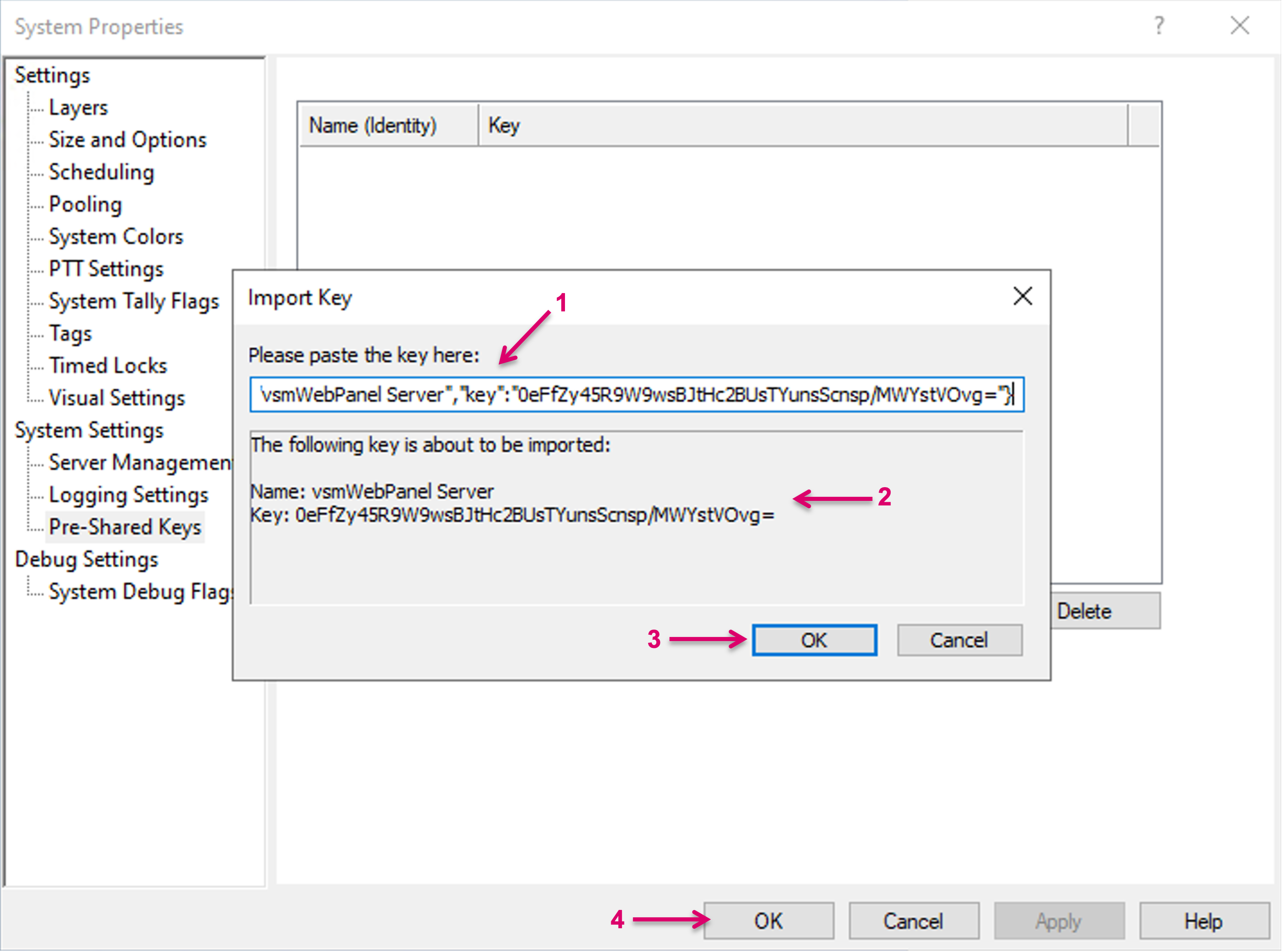Open Timed Locks settings
The width and height of the screenshot is (1283, 952).
pos(108,366)
